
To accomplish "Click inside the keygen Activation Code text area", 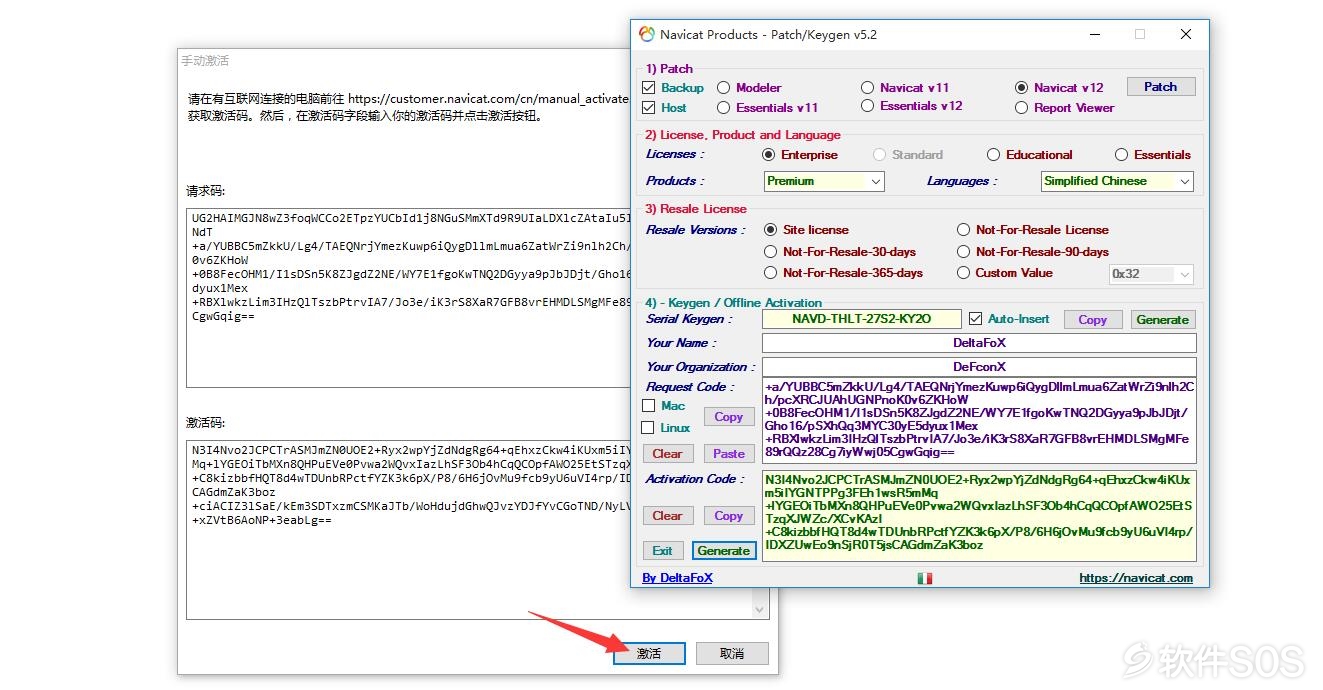I will click(979, 516).
